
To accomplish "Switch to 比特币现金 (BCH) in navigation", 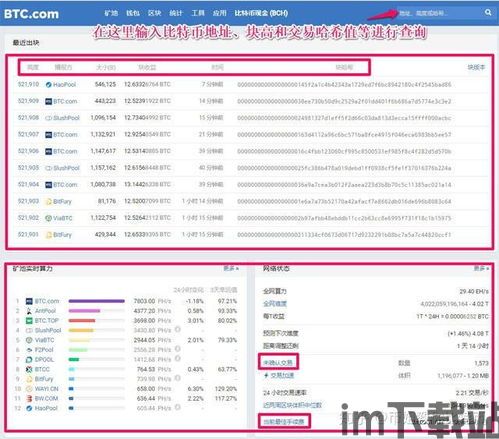I will (261, 13).
